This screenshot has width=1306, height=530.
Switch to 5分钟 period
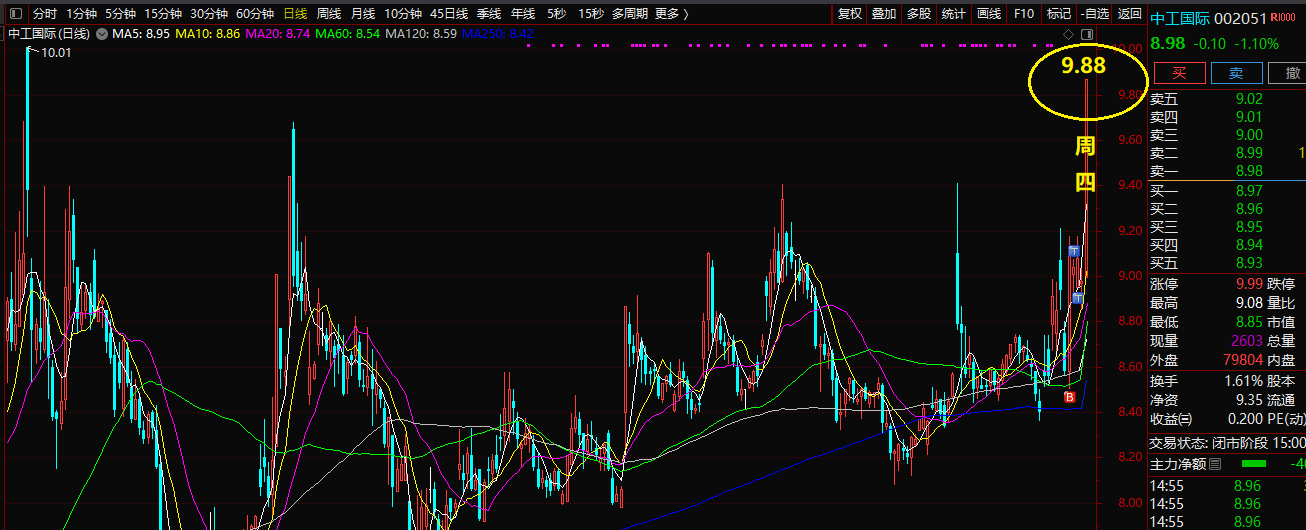[120, 14]
